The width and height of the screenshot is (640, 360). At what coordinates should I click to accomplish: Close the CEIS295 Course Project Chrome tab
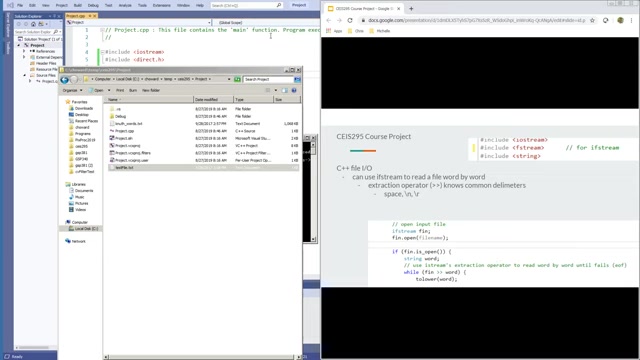click(x=399, y=9)
